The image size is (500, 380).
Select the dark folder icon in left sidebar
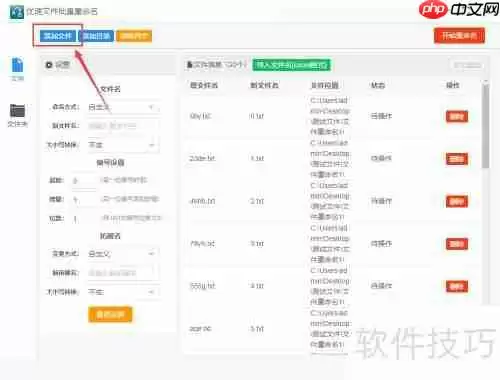tap(17, 111)
